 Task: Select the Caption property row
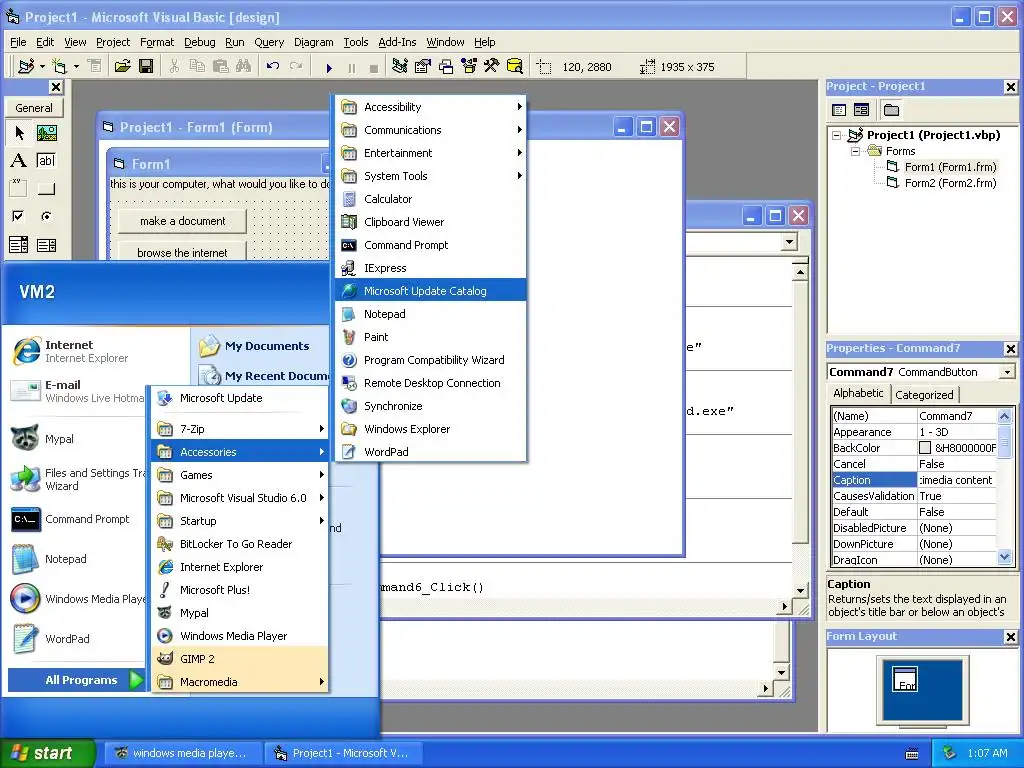click(x=914, y=480)
